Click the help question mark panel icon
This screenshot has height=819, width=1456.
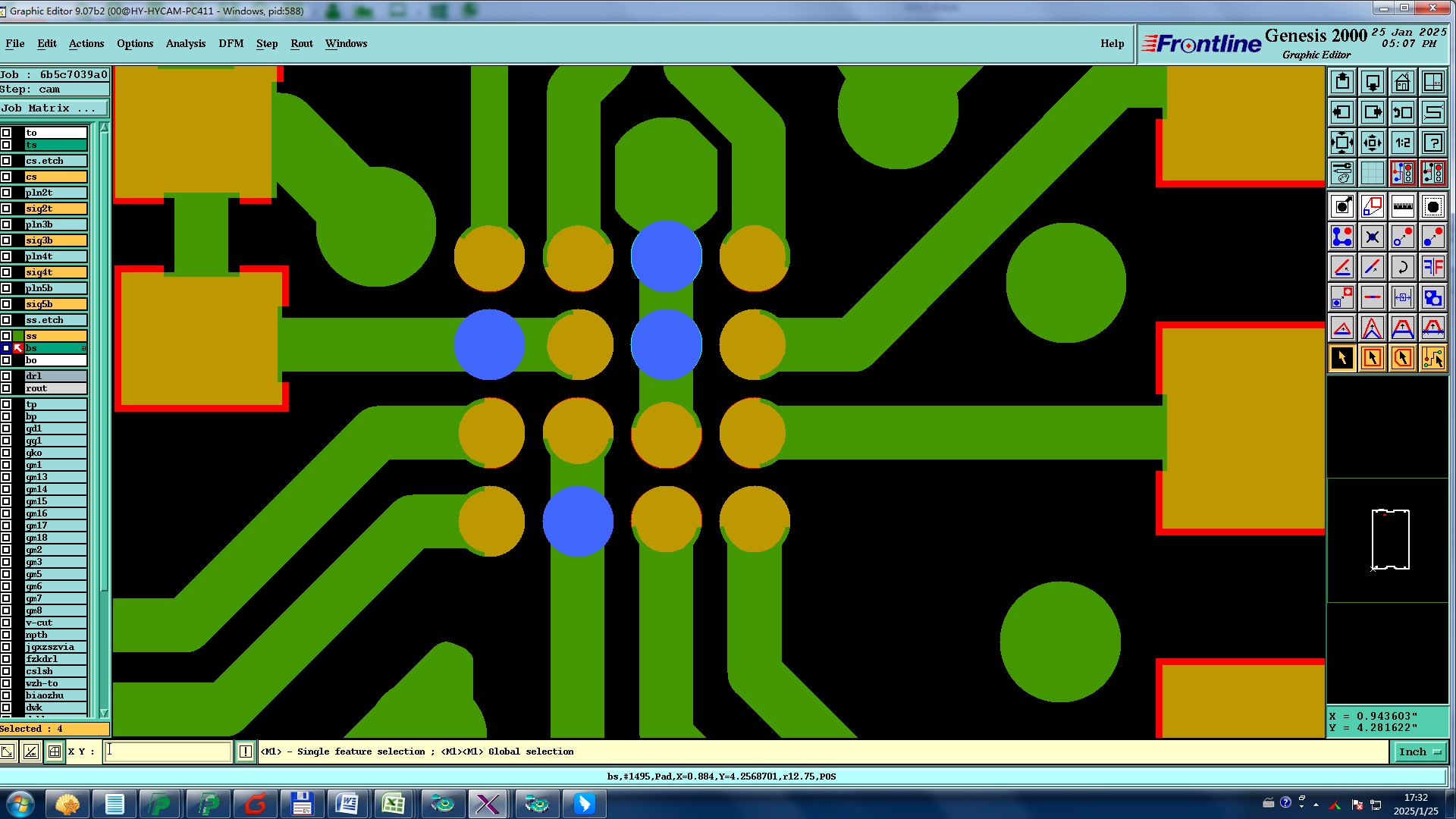click(1432, 143)
